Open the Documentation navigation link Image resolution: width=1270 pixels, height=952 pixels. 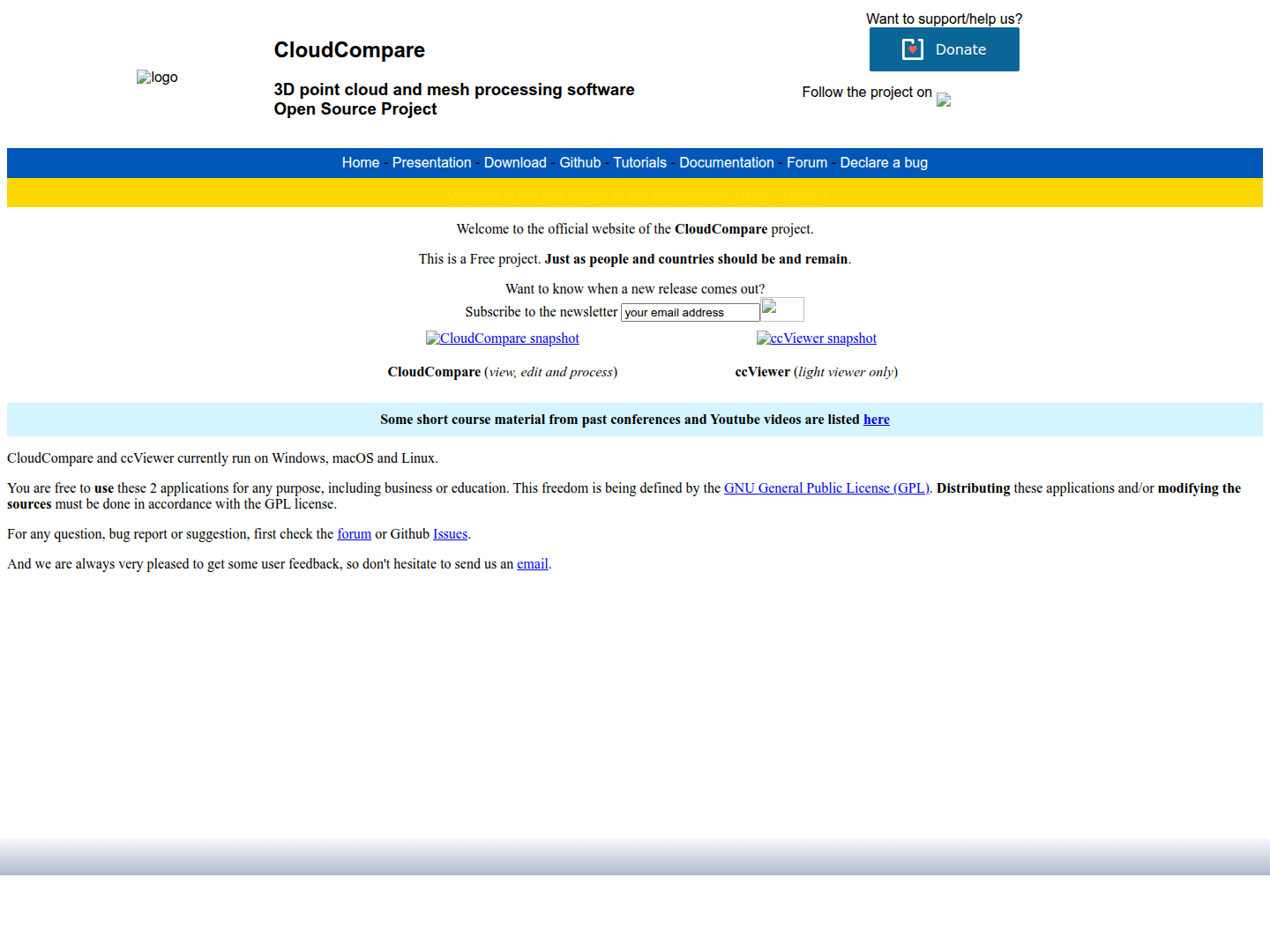pos(727,163)
